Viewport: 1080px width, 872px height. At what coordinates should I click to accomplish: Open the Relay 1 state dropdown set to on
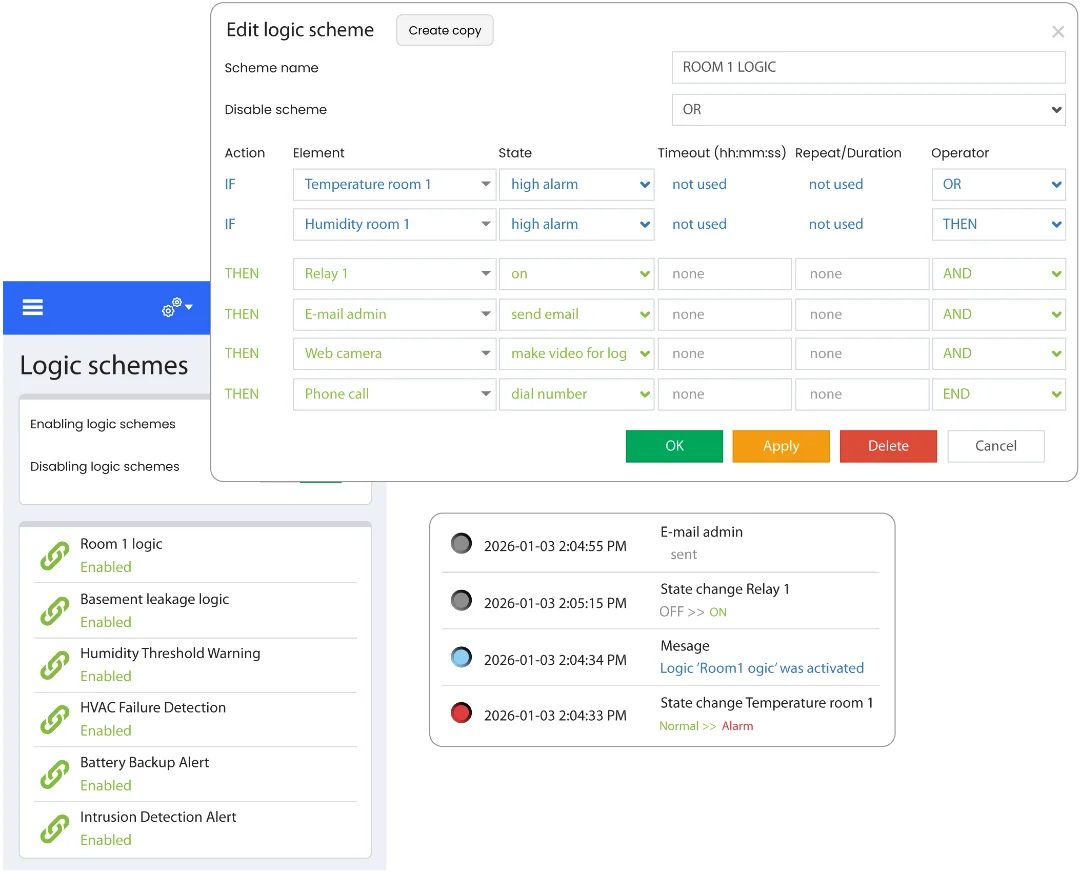click(576, 273)
